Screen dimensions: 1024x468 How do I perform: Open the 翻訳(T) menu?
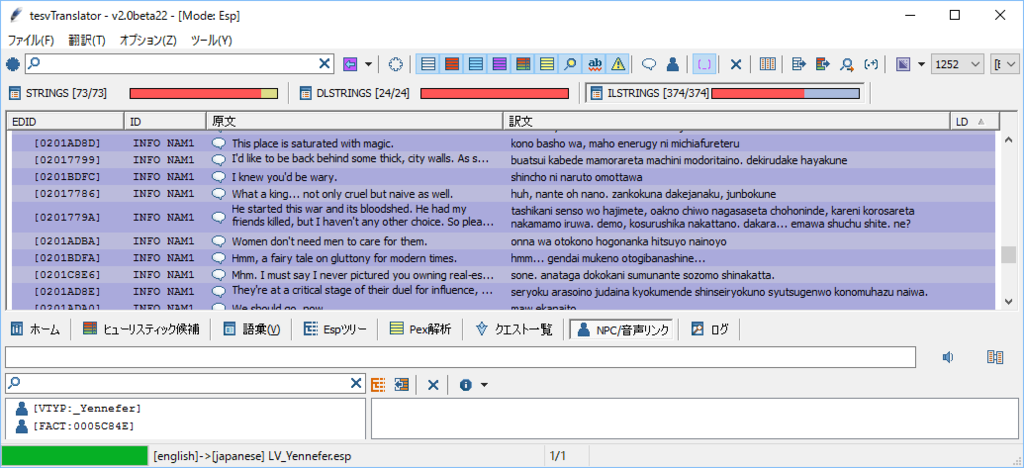86,40
